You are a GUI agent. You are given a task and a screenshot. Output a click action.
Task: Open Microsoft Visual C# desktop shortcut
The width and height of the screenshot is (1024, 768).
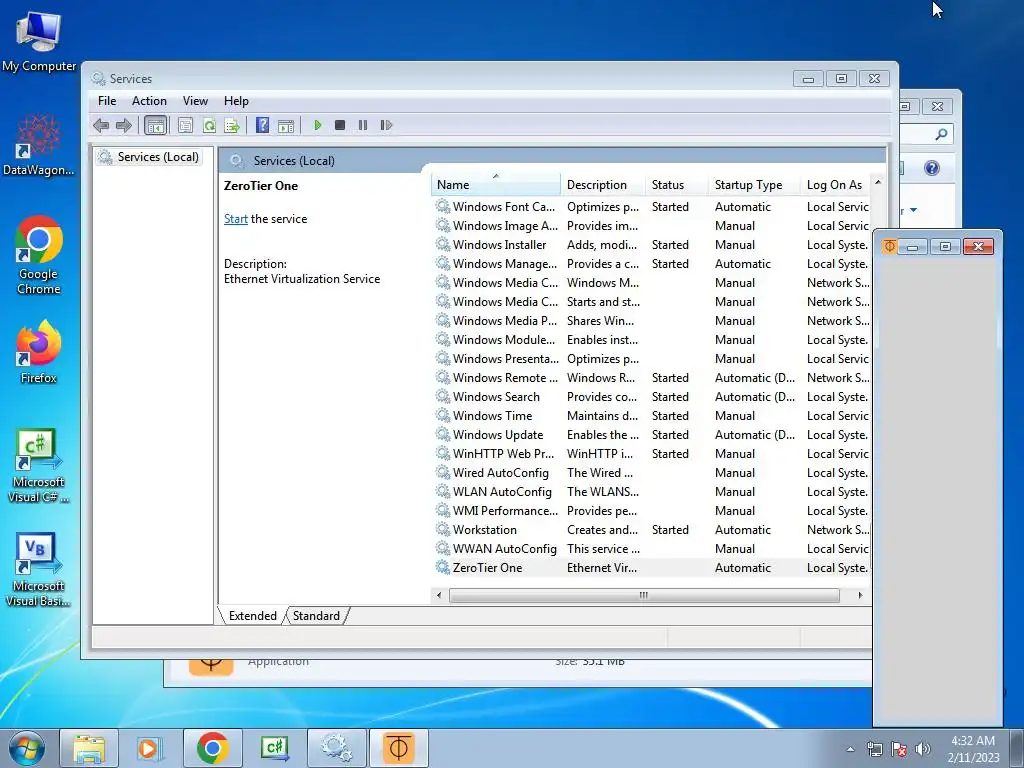coord(39,466)
